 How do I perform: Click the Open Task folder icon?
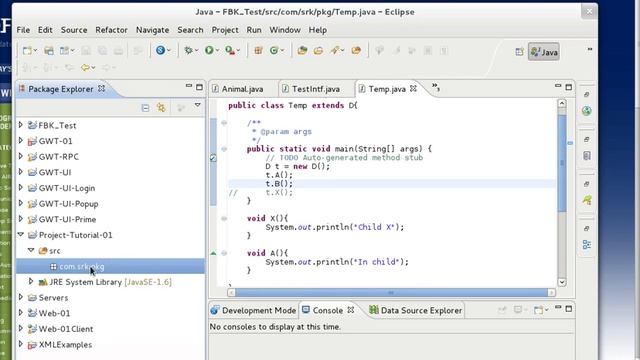click(318, 50)
